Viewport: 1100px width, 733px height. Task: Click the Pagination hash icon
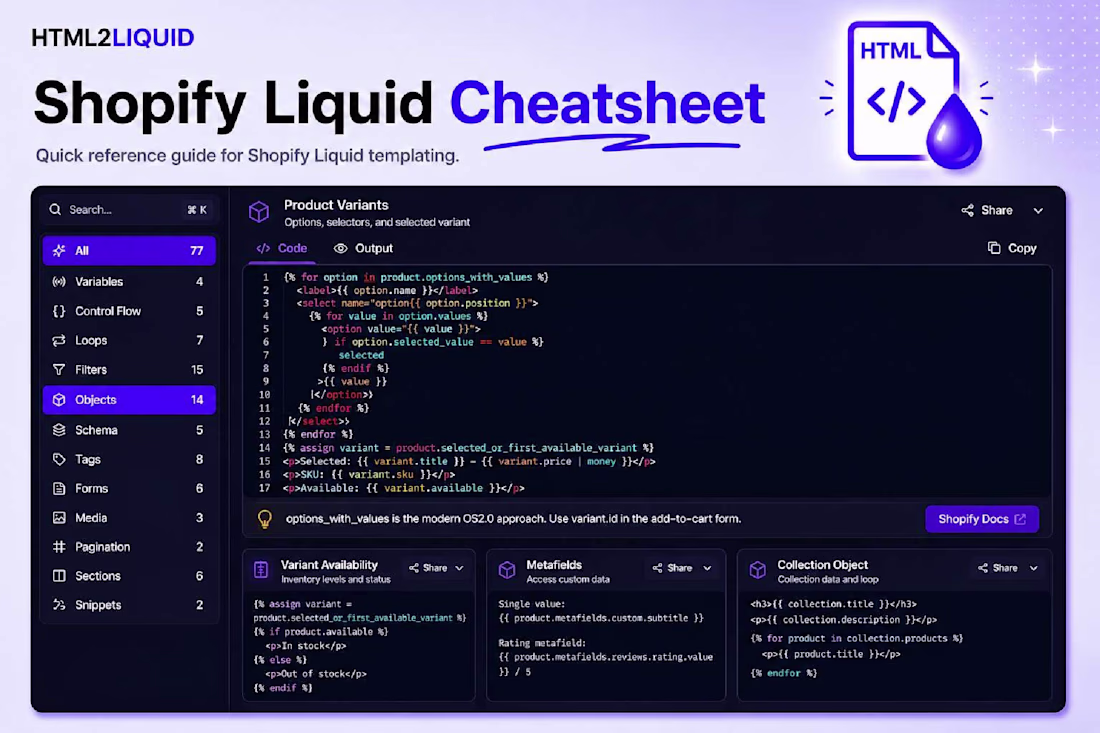point(59,546)
